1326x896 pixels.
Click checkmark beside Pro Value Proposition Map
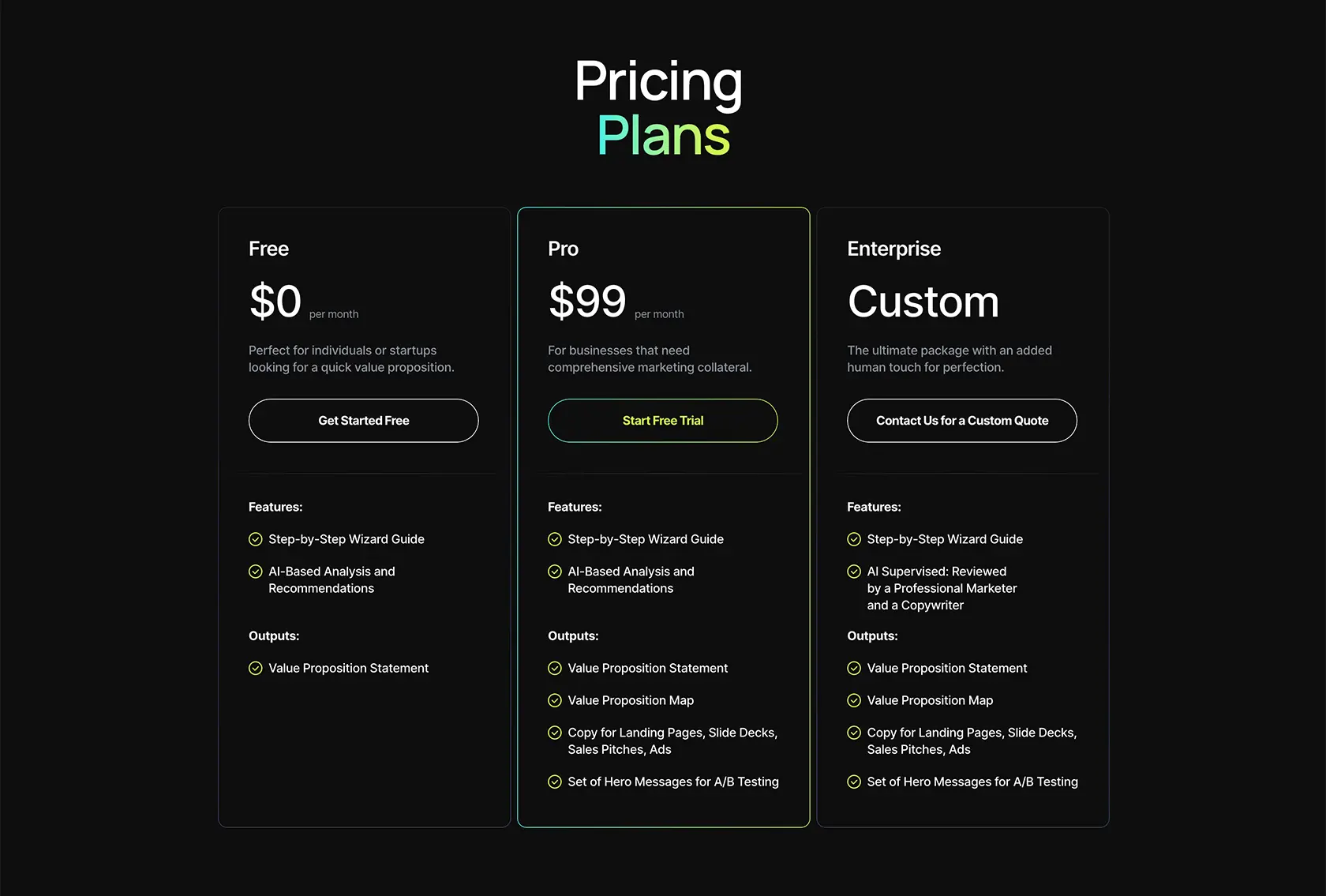[x=555, y=700]
